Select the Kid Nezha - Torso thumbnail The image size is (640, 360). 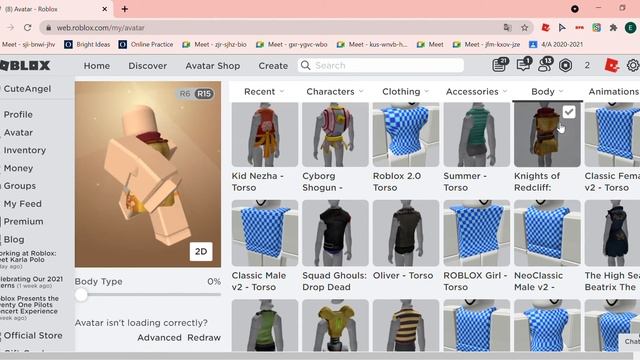[x=264, y=135]
